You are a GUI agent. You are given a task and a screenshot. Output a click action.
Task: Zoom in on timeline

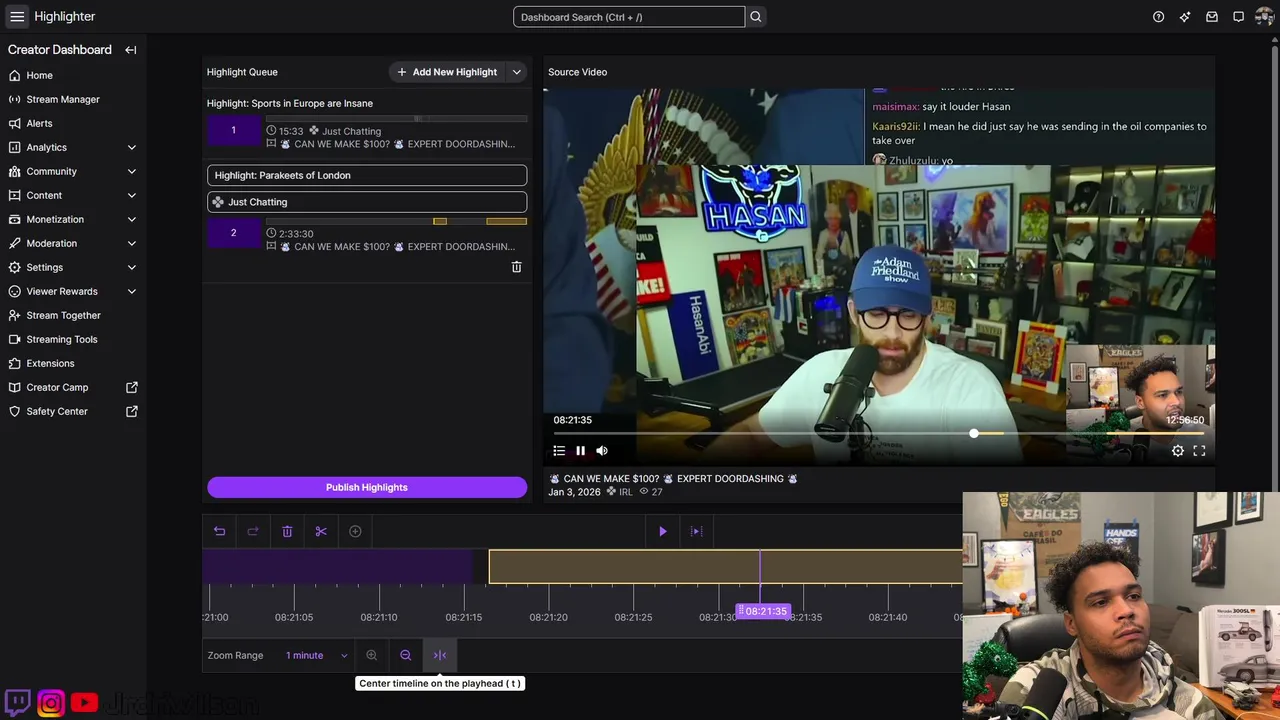click(x=372, y=656)
